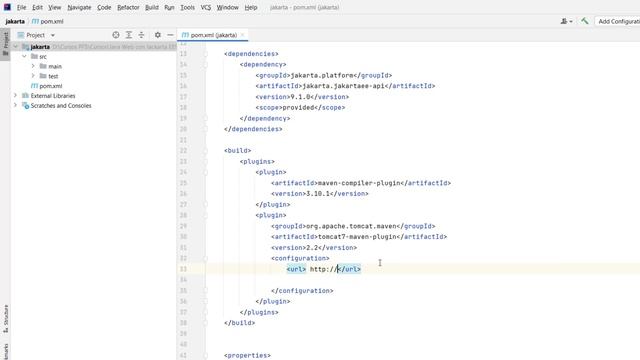The height and width of the screenshot is (360, 640).
Task: Toggle the Project tool window side tab
Action: point(5,44)
